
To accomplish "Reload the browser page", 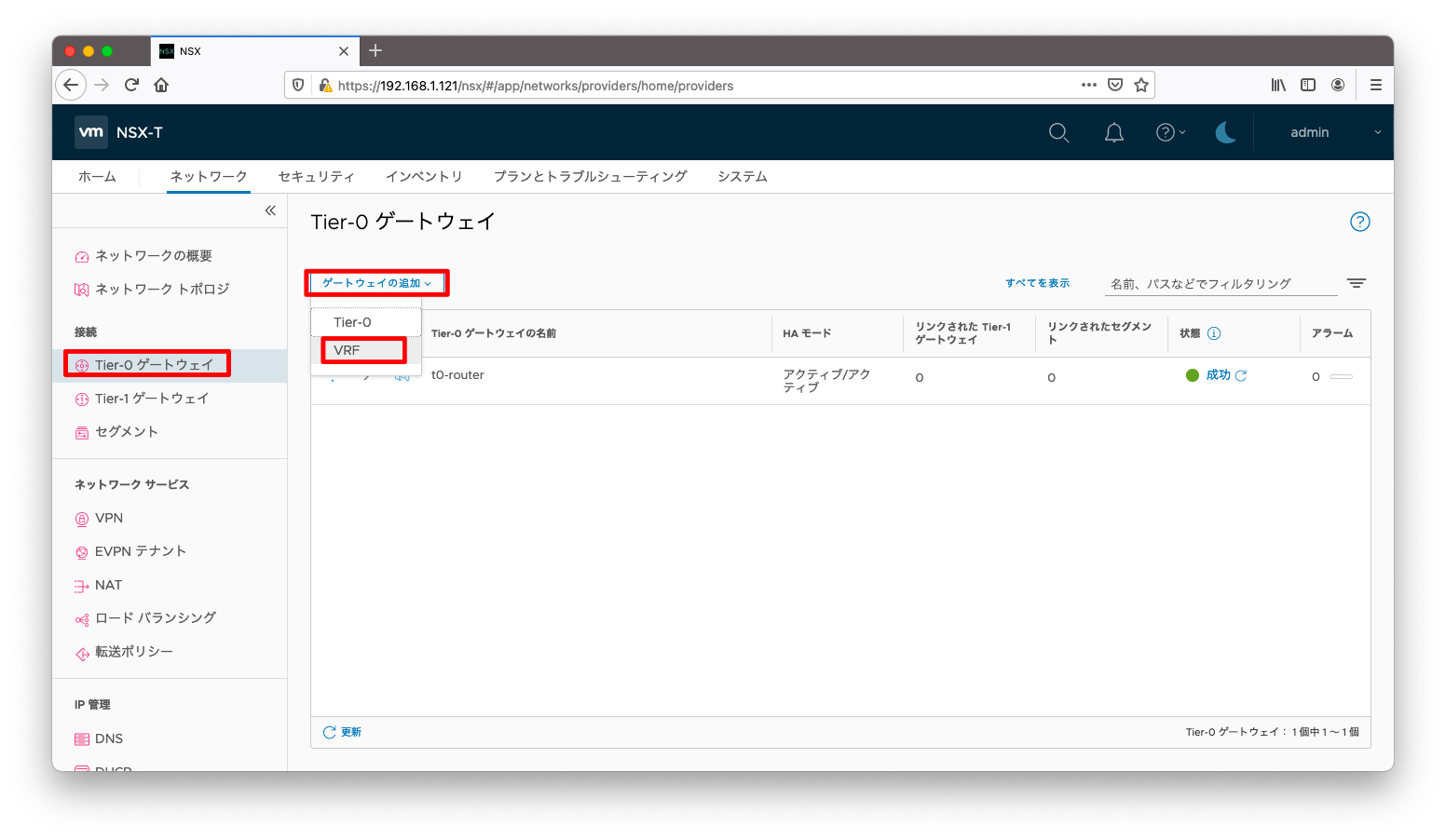I will (x=131, y=85).
